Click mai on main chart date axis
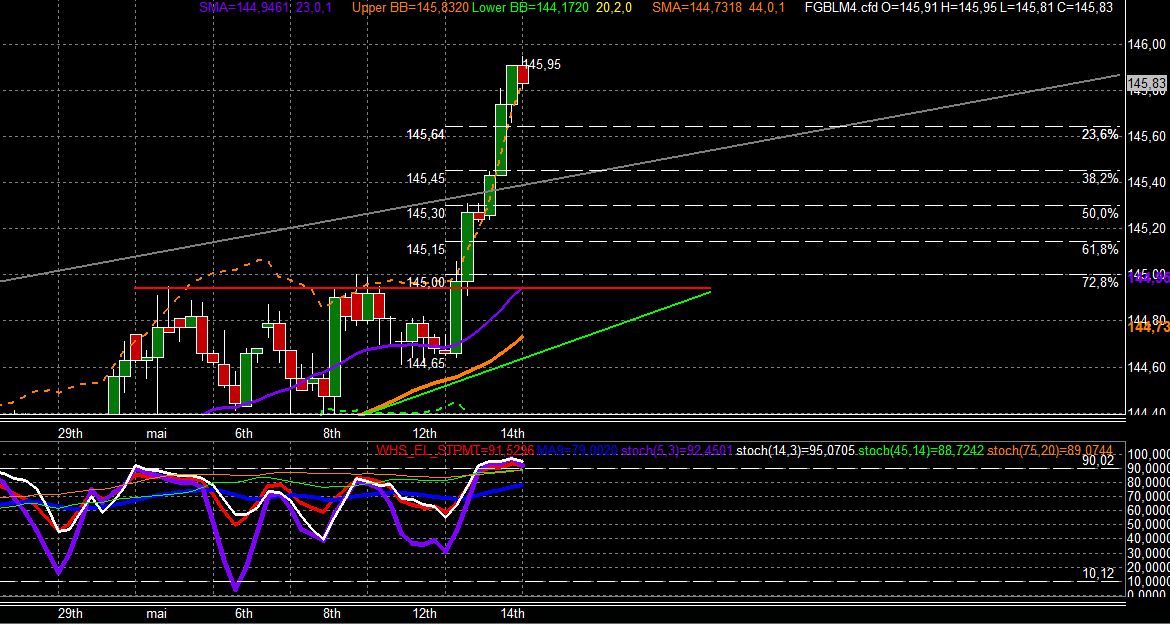Image resolution: width=1170 pixels, height=624 pixels. tap(157, 433)
